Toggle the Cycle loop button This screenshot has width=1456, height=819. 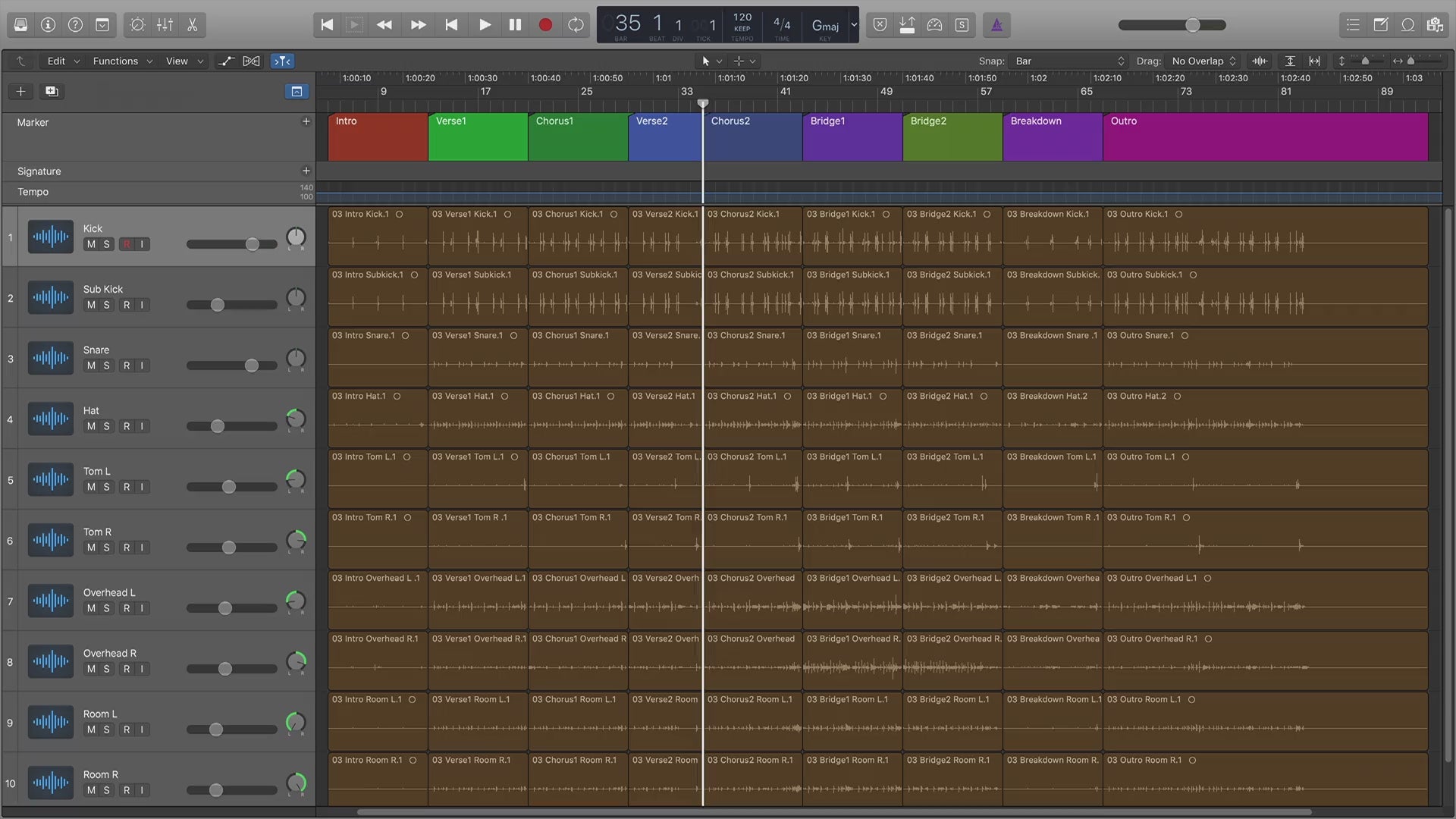(x=576, y=25)
